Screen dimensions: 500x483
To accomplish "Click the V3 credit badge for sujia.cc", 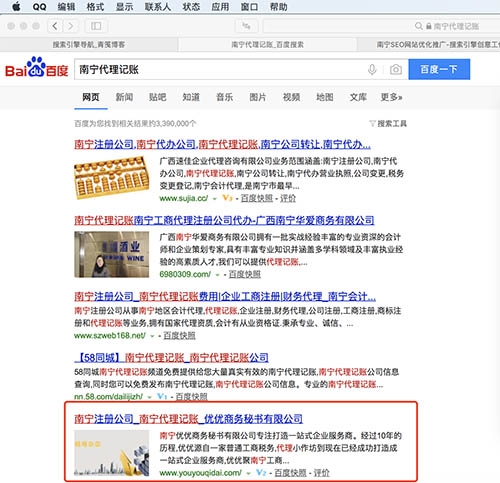I will [227, 198].
